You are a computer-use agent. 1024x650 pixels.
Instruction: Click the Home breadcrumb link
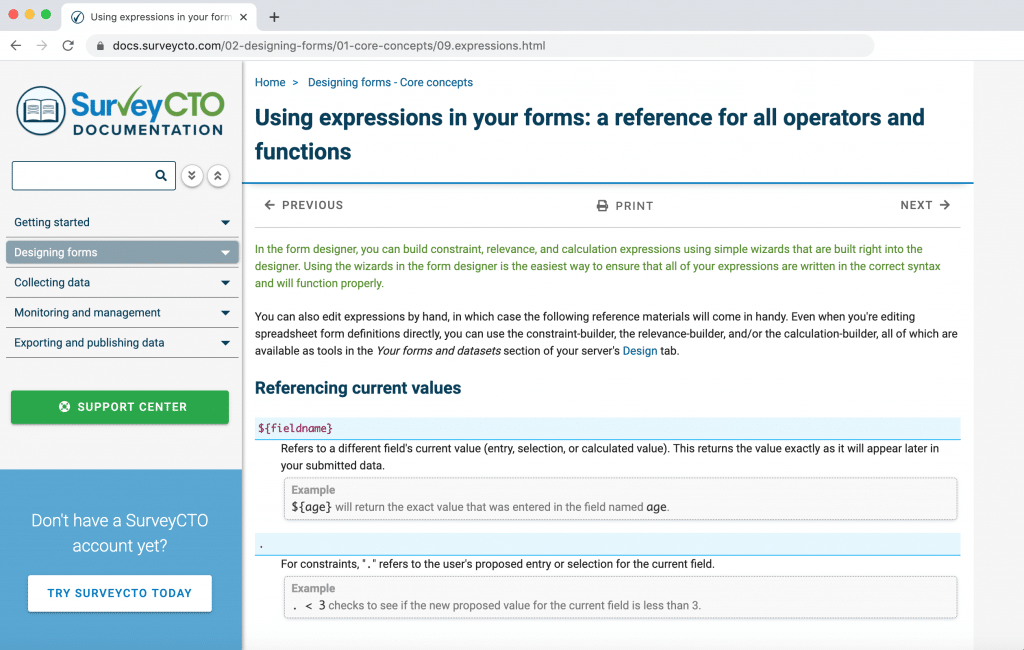coord(270,82)
